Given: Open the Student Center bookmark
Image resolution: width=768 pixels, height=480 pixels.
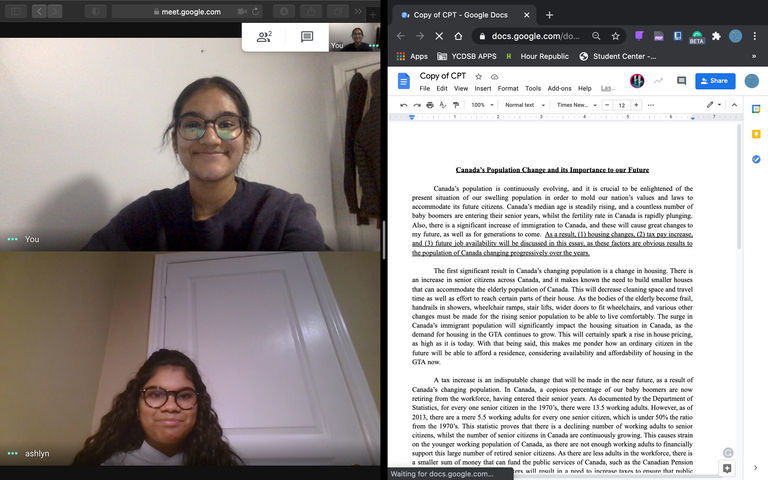Looking at the screenshot, I should (618, 56).
